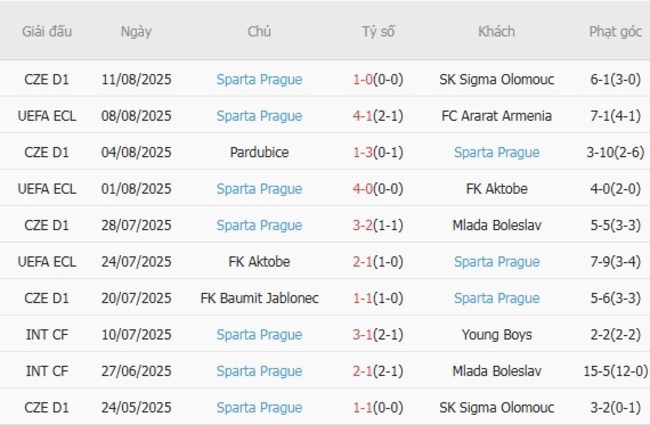Viewport: 650px width, 425px height.
Task: Open SK Sigma Olomouc from the 11/08/2025 match
Action: [497, 79]
